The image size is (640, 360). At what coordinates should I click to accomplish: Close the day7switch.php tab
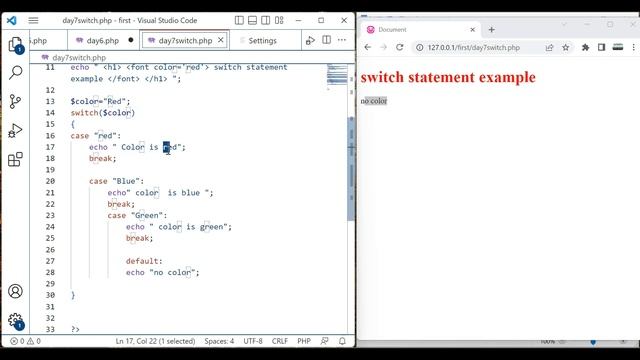click(x=221, y=40)
